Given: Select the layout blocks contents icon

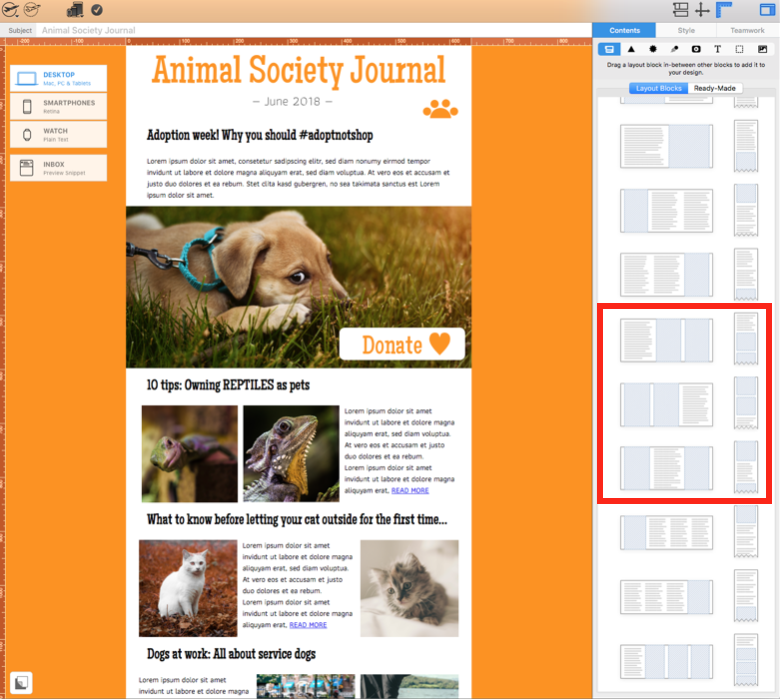Looking at the screenshot, I should coord(609,49).
